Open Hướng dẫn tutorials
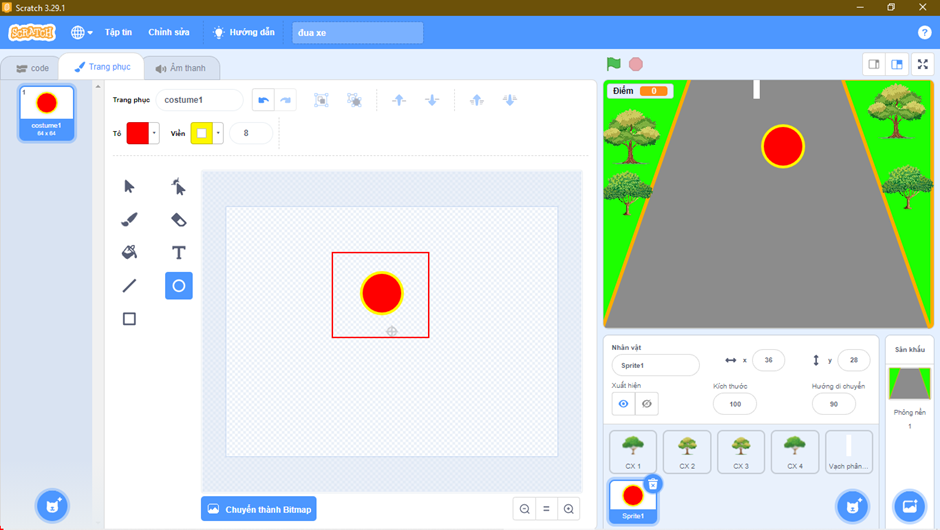 (244, 32)
